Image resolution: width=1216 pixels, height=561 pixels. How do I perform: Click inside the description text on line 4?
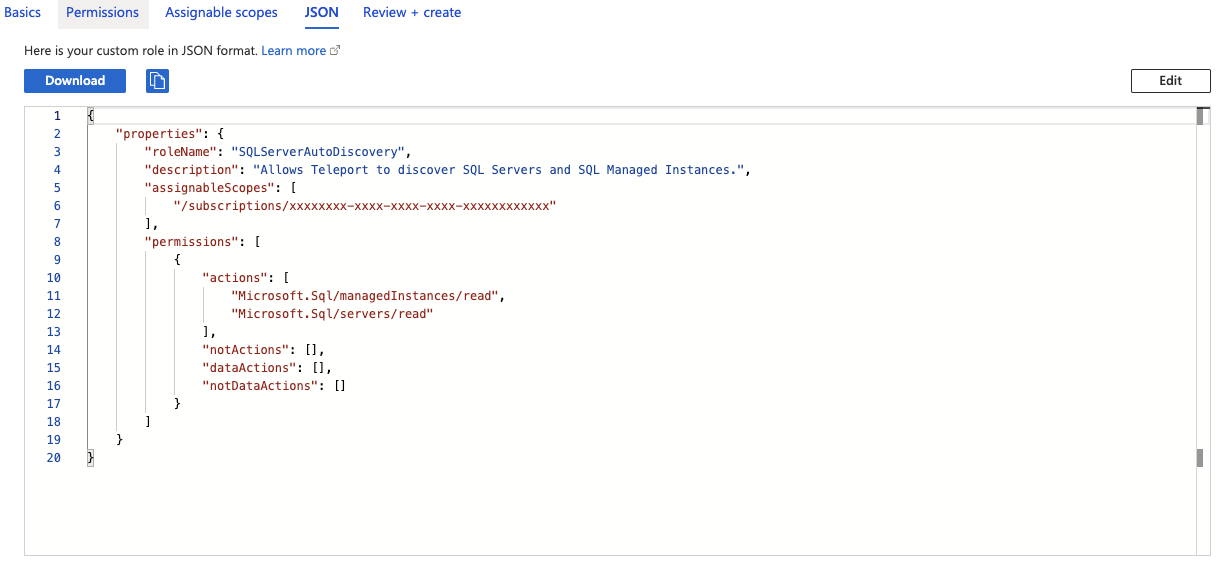pos(500,170)
